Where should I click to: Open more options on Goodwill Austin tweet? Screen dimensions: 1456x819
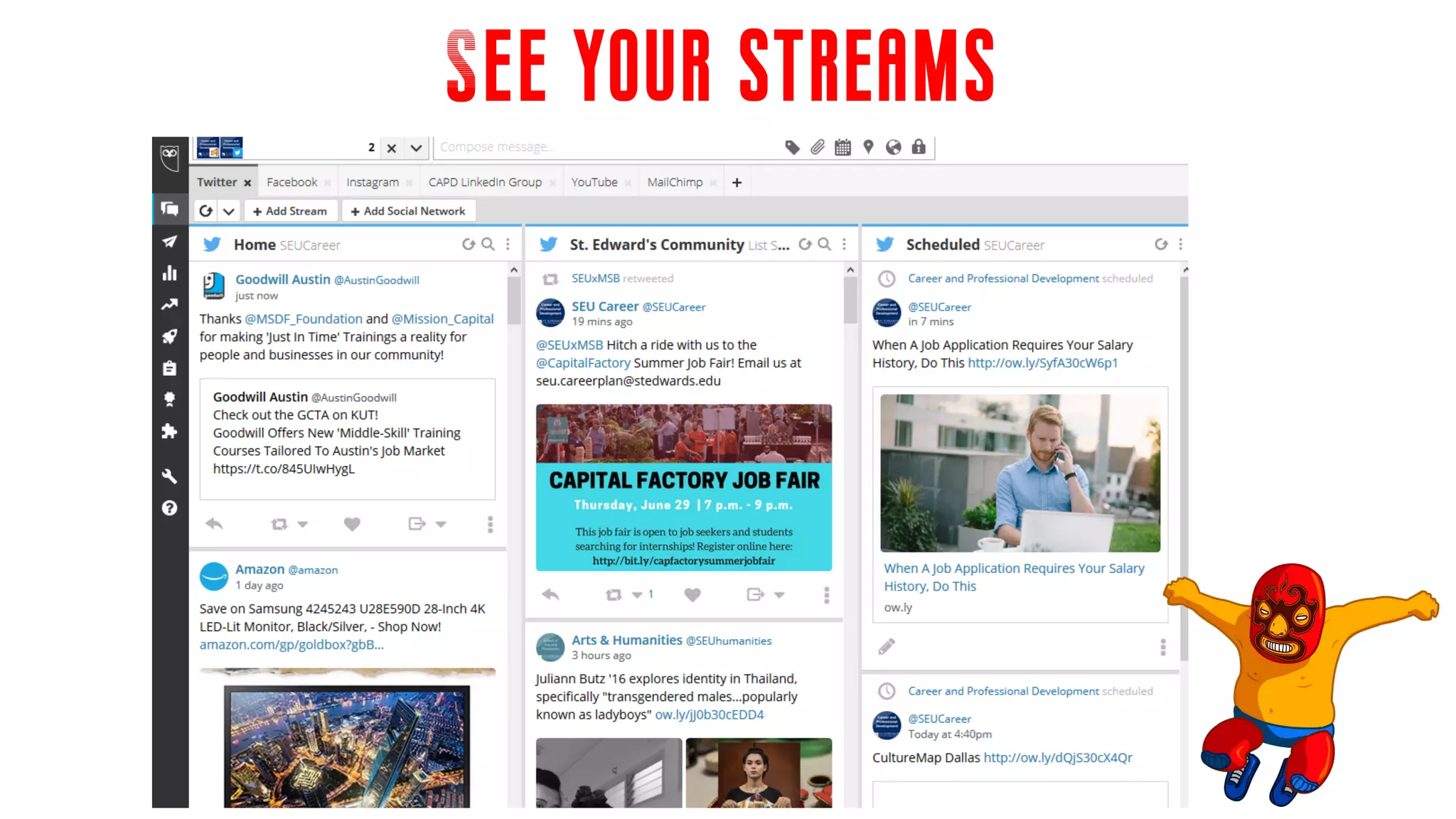(490, 524)
